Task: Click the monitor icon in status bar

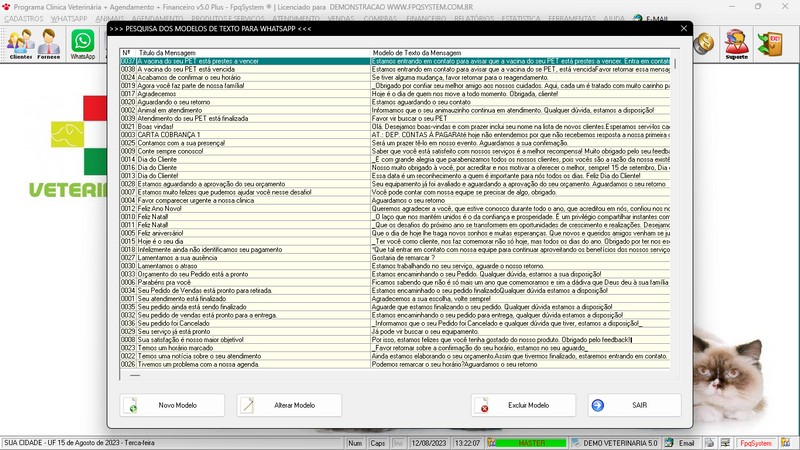Action: [x=725, y=443]
